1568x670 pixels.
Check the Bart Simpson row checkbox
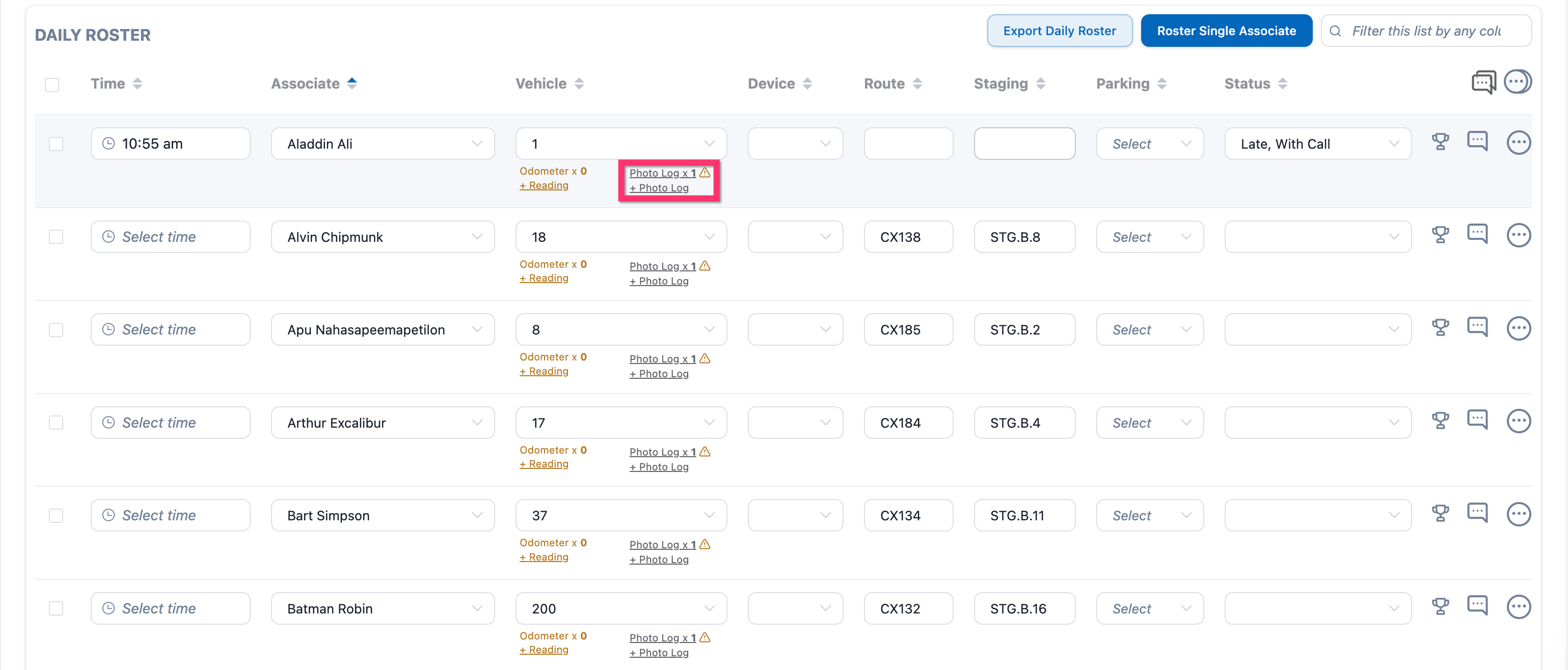click(56, 515)
